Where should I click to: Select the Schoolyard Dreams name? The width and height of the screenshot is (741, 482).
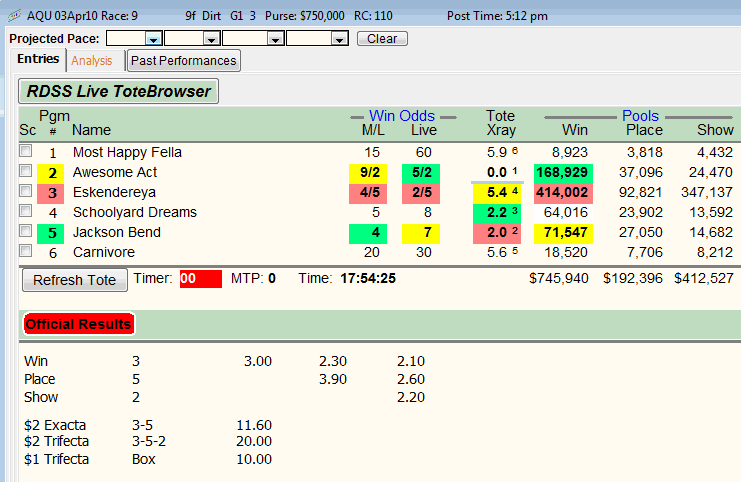[135, 213]
